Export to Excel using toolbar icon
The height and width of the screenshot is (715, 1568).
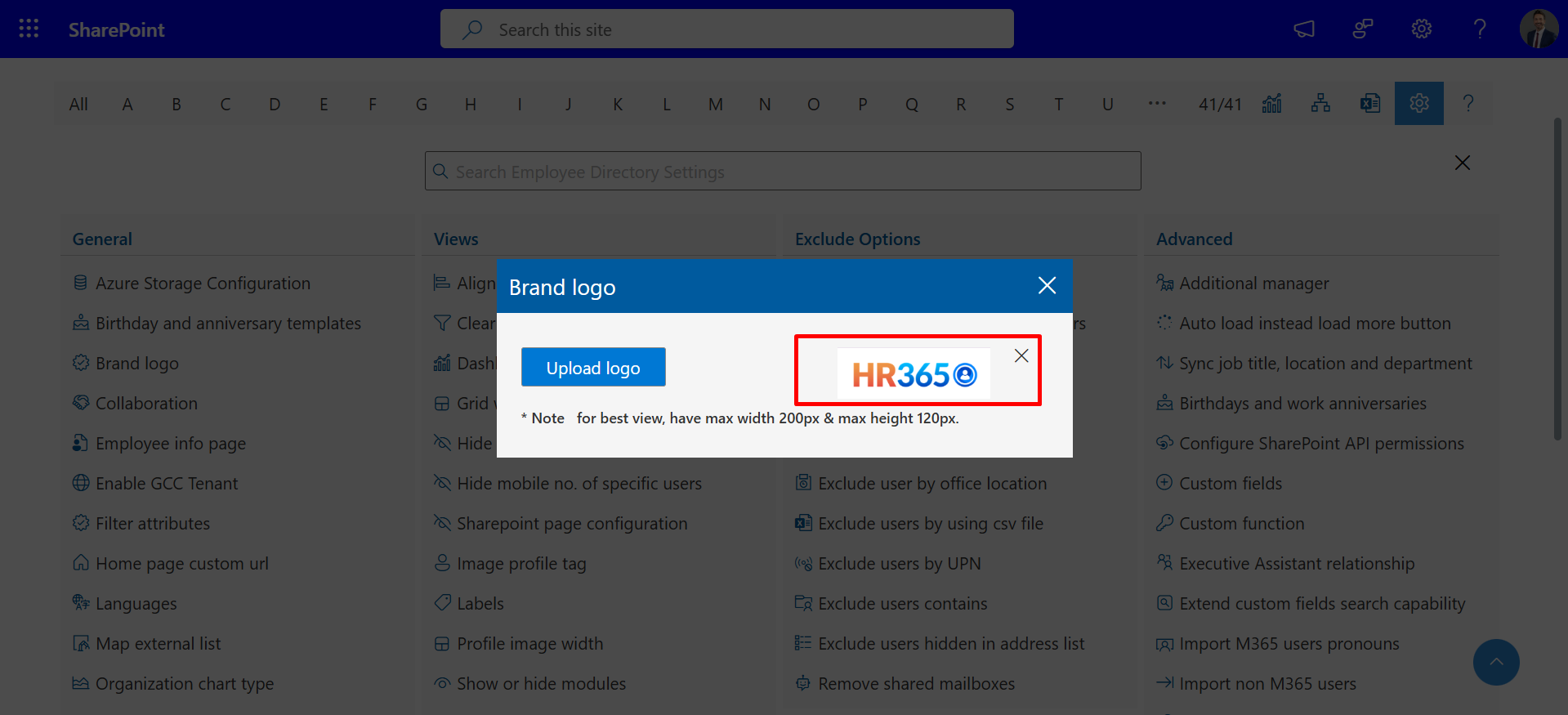click(1370, 104)
